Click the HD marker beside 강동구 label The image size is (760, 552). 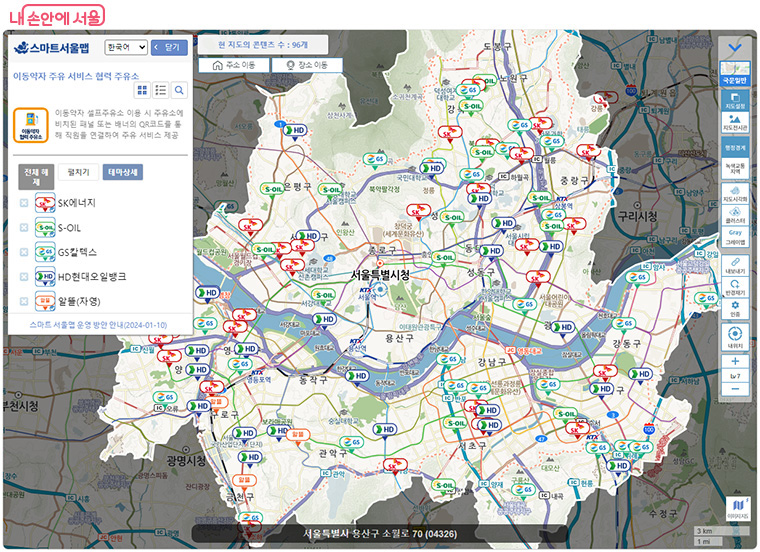click(x=640, y=375)
